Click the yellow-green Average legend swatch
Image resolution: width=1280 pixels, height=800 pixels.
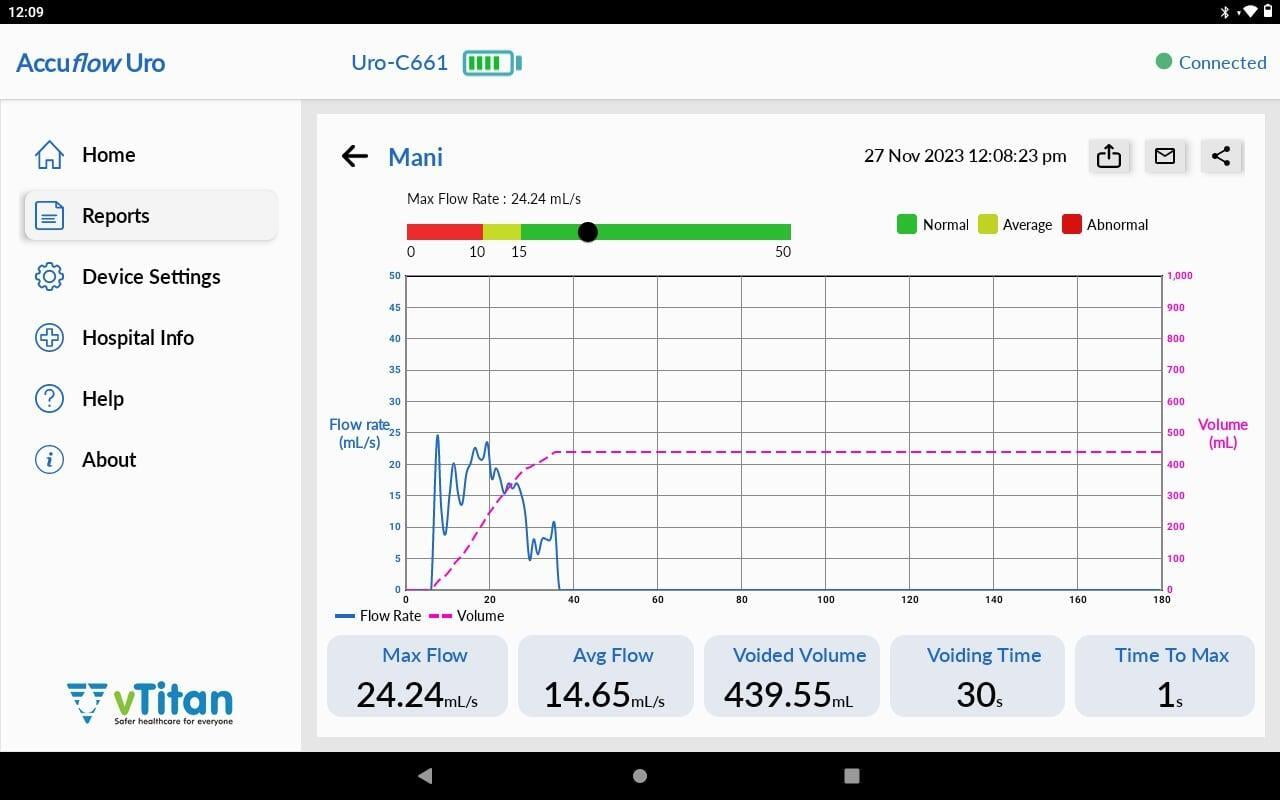coord(987,224)
